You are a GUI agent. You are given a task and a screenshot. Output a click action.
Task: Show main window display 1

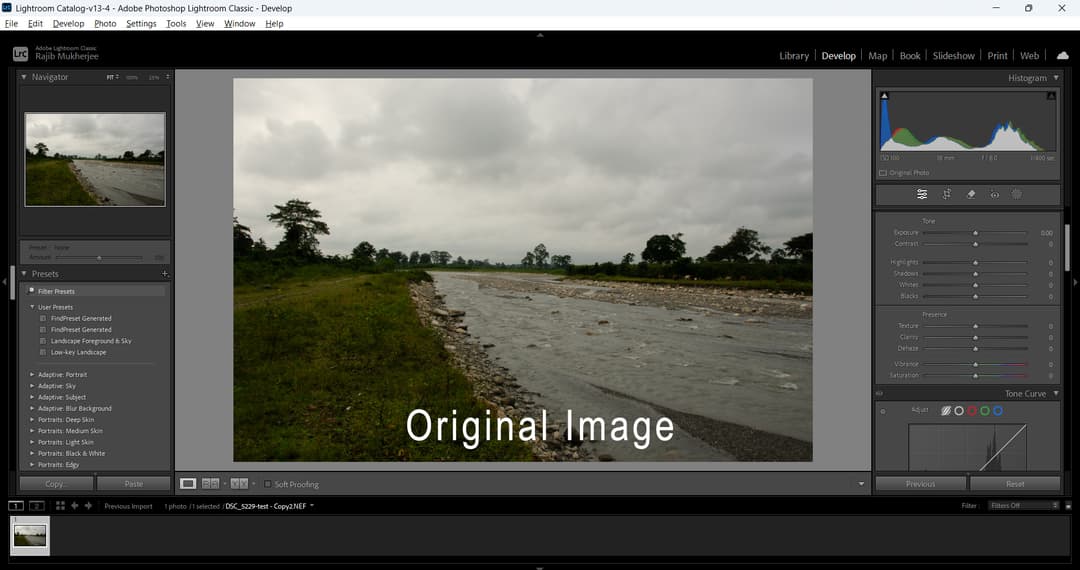pos(15,506)
